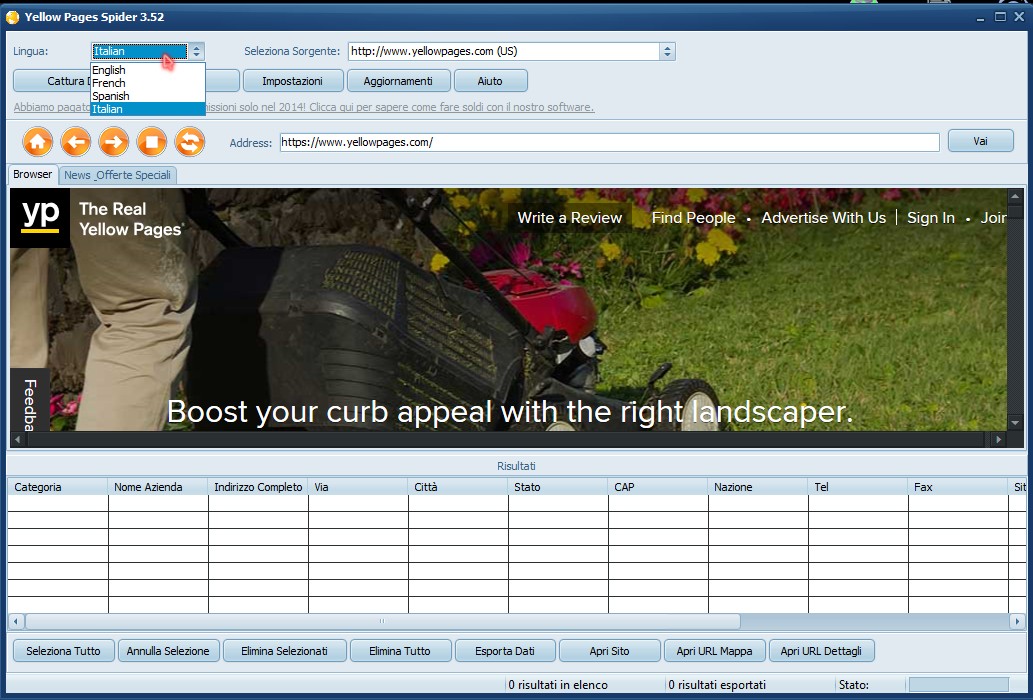Click the orange Home navigation icon
1033x700 pixels.
38,142
